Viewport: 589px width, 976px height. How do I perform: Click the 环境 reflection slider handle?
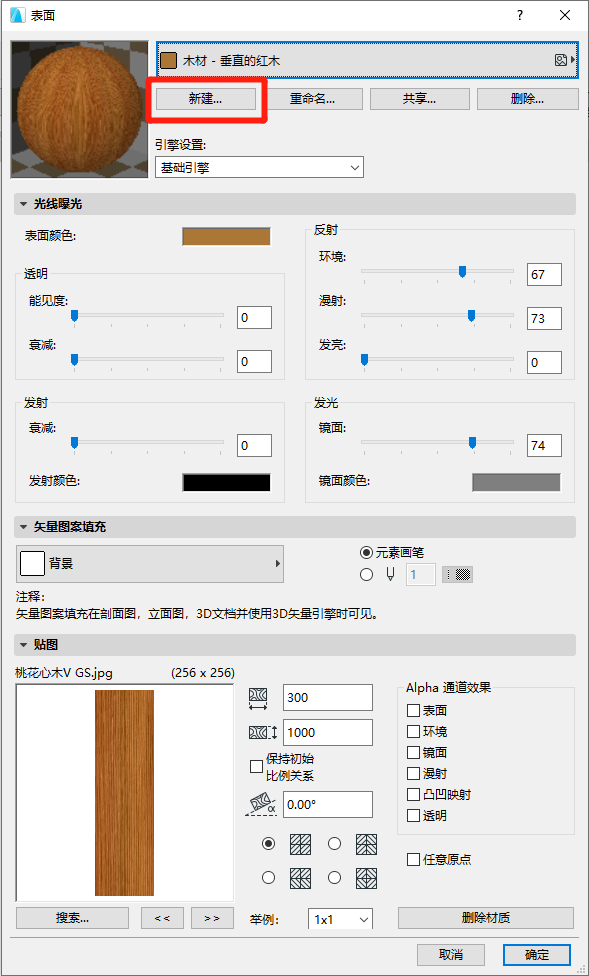463,271
